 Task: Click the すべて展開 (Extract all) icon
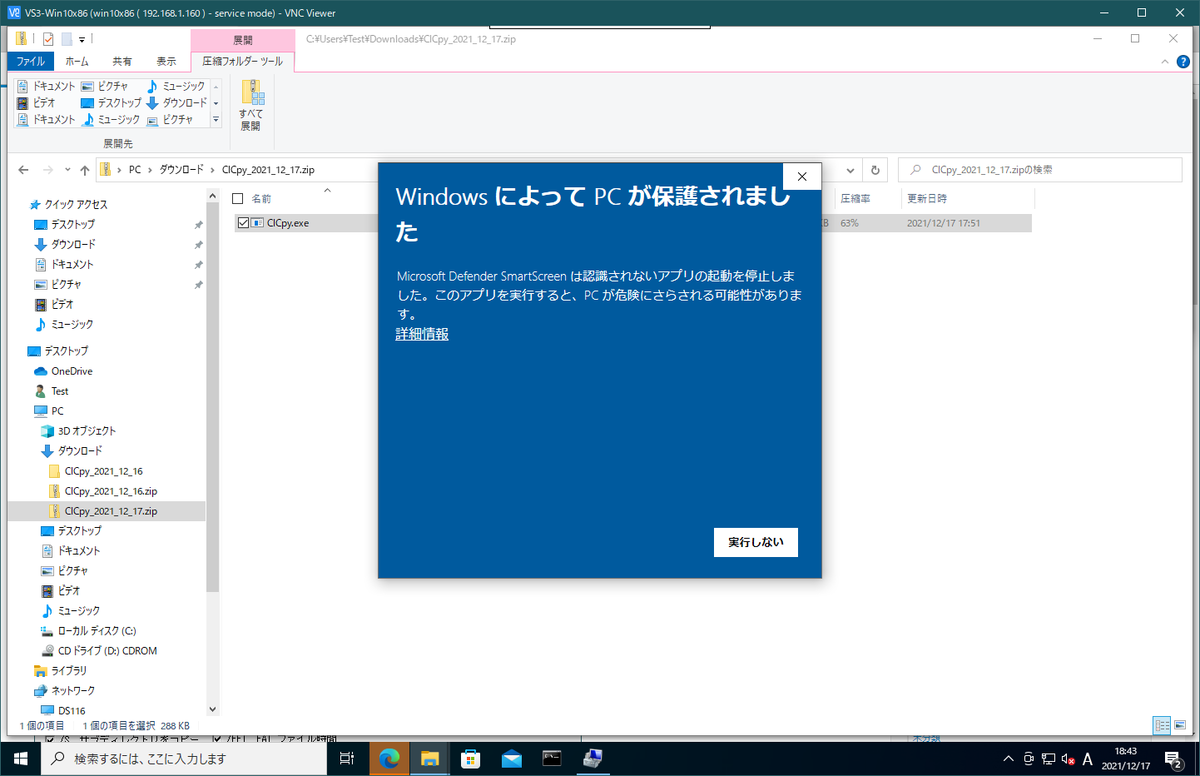(250, 106)
